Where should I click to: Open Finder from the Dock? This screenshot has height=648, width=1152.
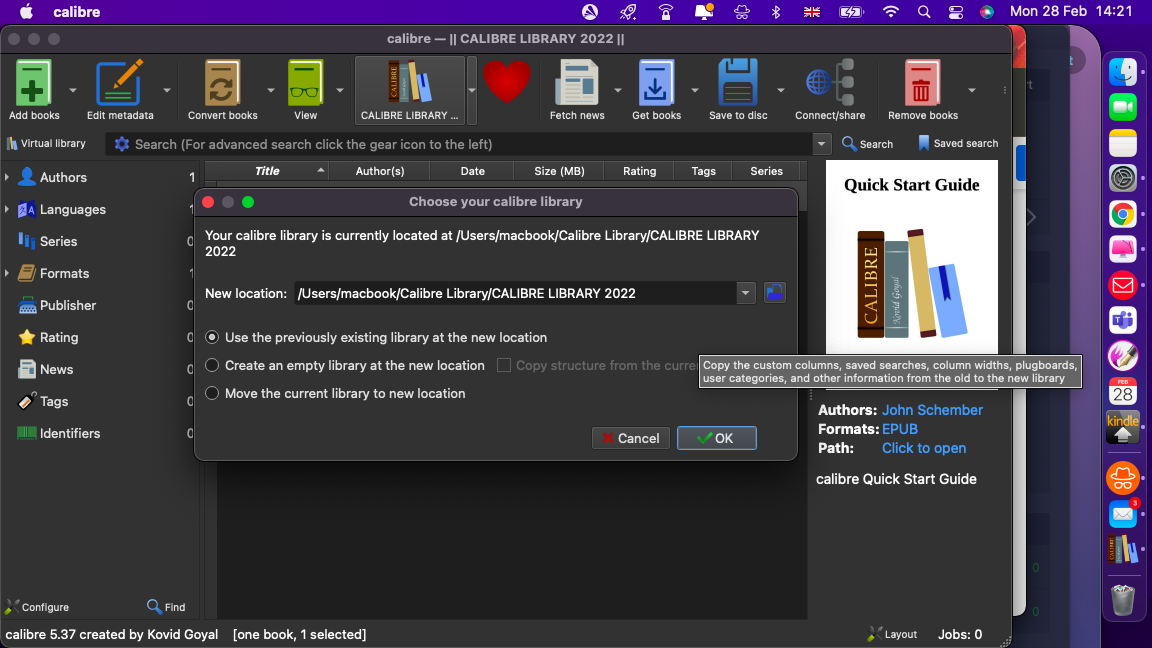pos(1123,72)
